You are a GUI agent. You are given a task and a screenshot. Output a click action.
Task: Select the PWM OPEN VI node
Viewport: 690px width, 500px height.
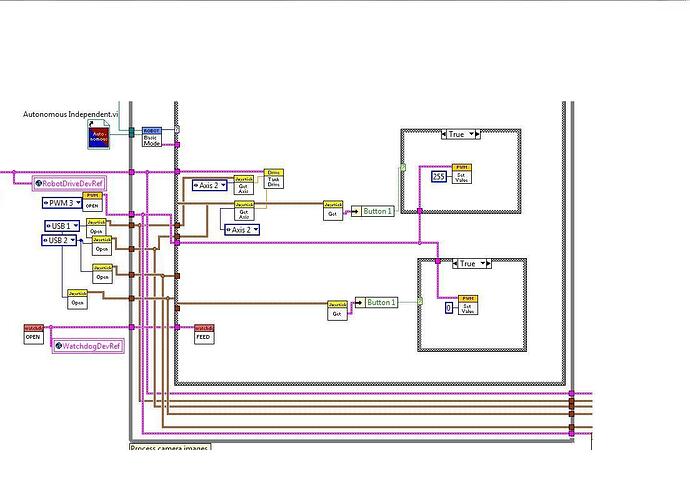92,202
